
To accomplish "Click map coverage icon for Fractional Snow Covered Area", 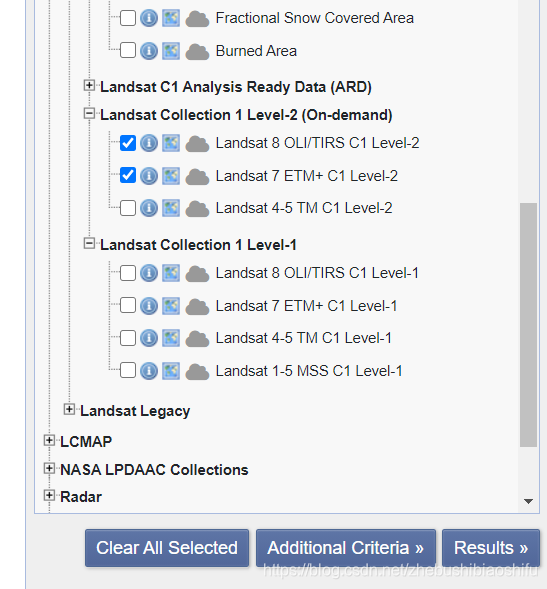I will point(171,18).
